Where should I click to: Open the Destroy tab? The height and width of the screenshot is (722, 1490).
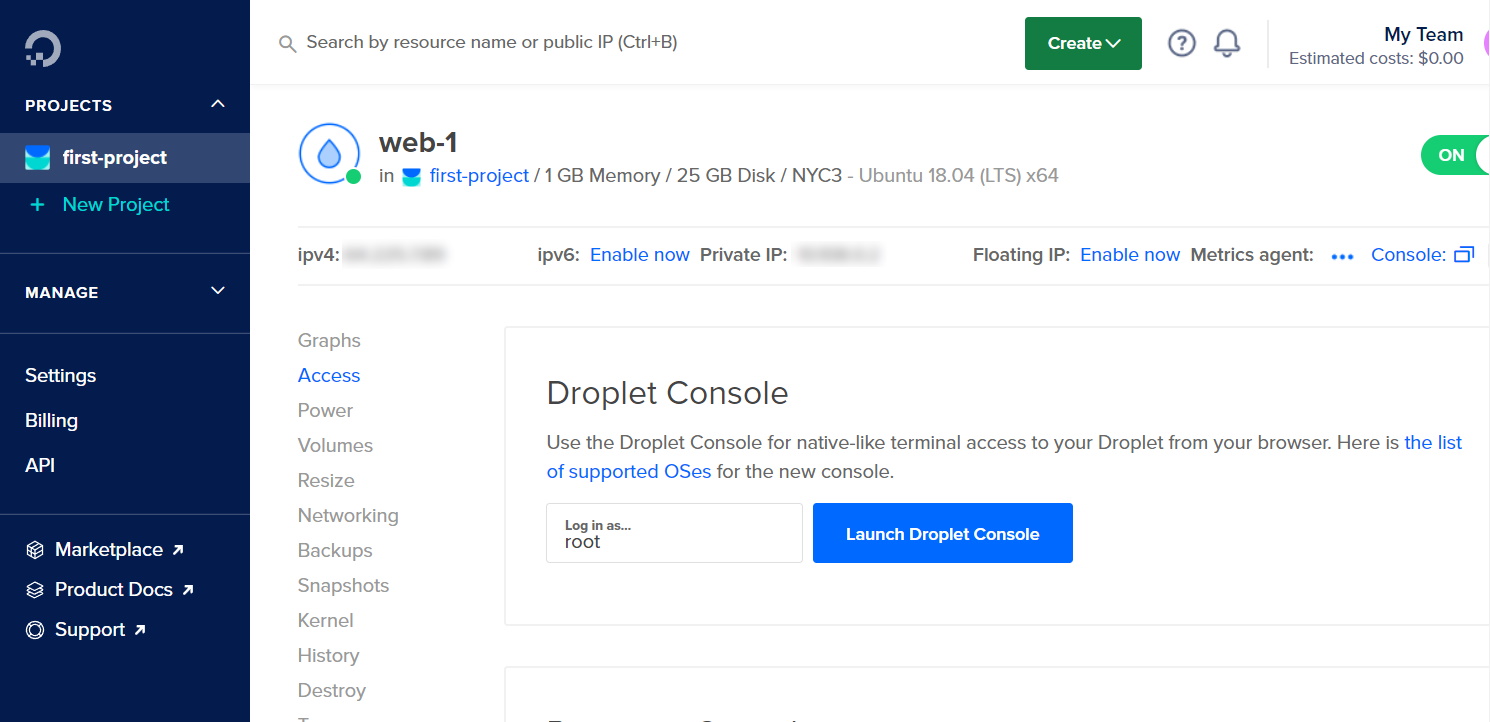[332, 691]
